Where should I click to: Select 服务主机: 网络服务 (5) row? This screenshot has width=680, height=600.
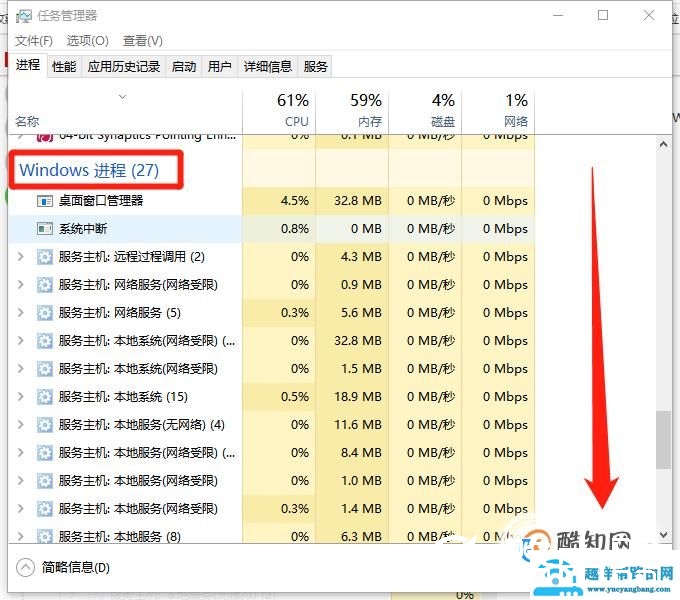[x=271, y=313]
